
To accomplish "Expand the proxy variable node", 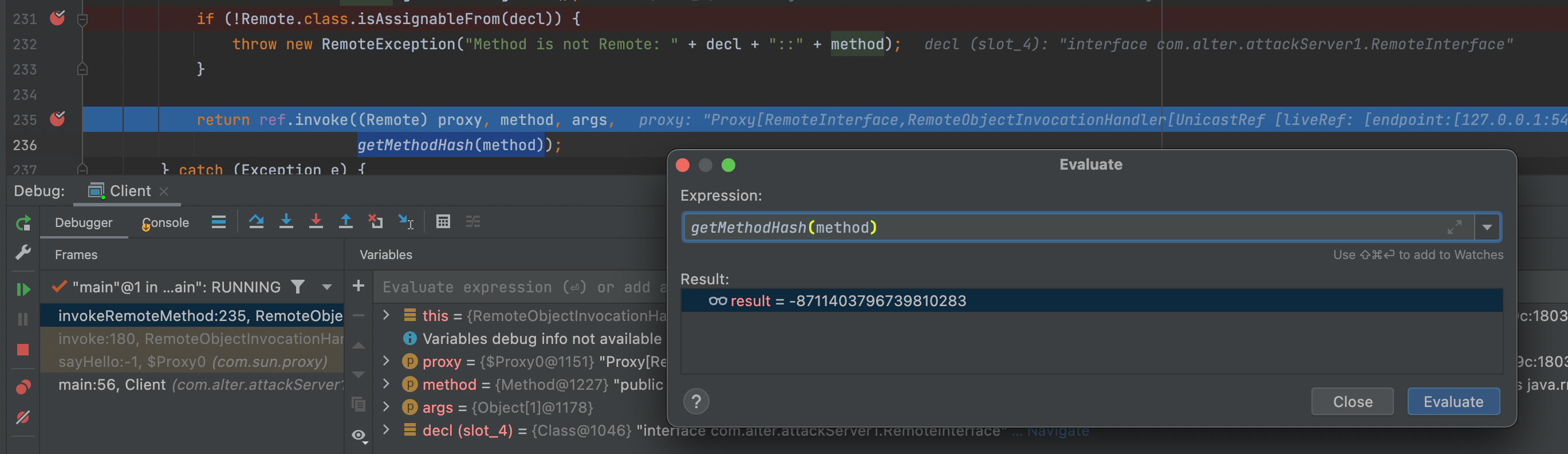I will click(x=386, y=361).
